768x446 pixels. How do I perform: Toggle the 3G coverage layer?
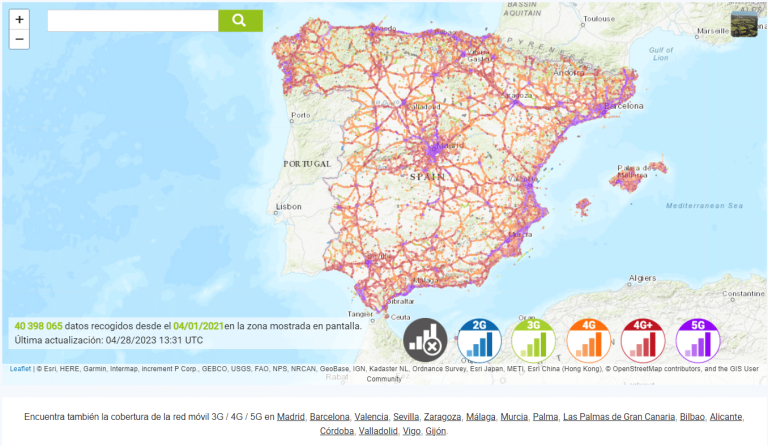point(534,340)
